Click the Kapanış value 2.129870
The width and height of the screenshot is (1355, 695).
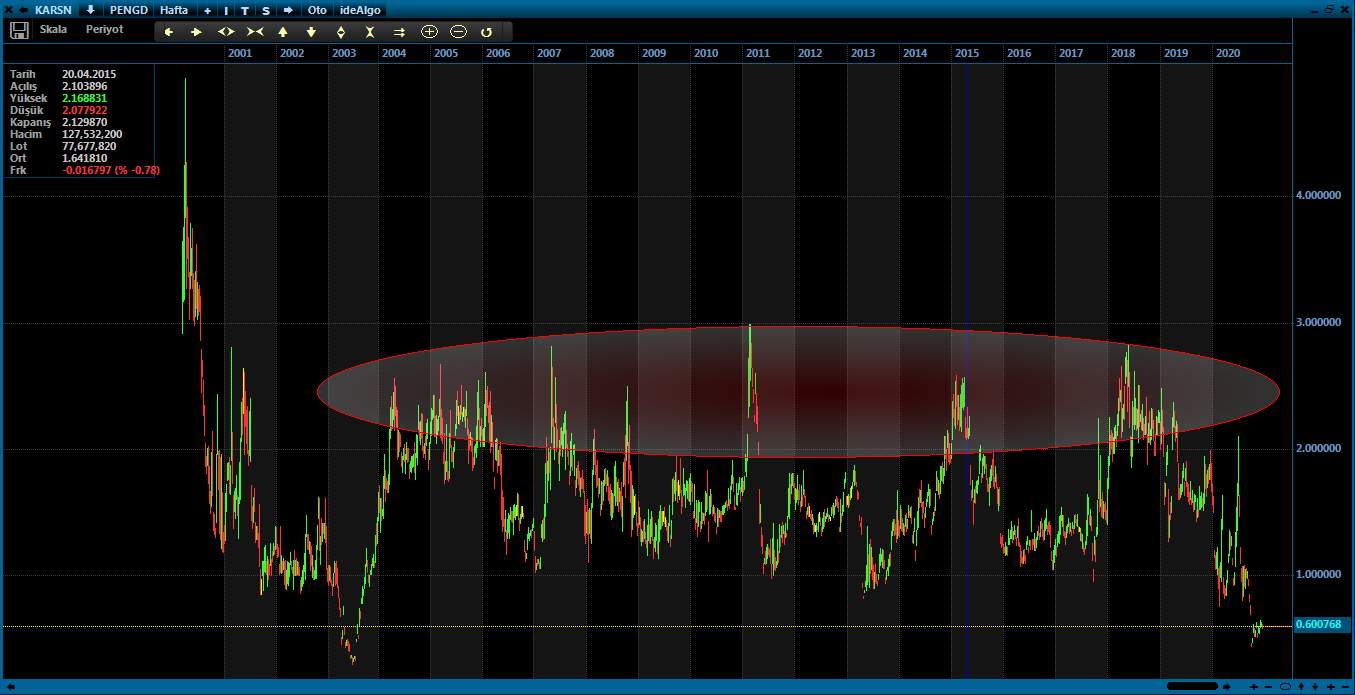click(x=85, y=123)
